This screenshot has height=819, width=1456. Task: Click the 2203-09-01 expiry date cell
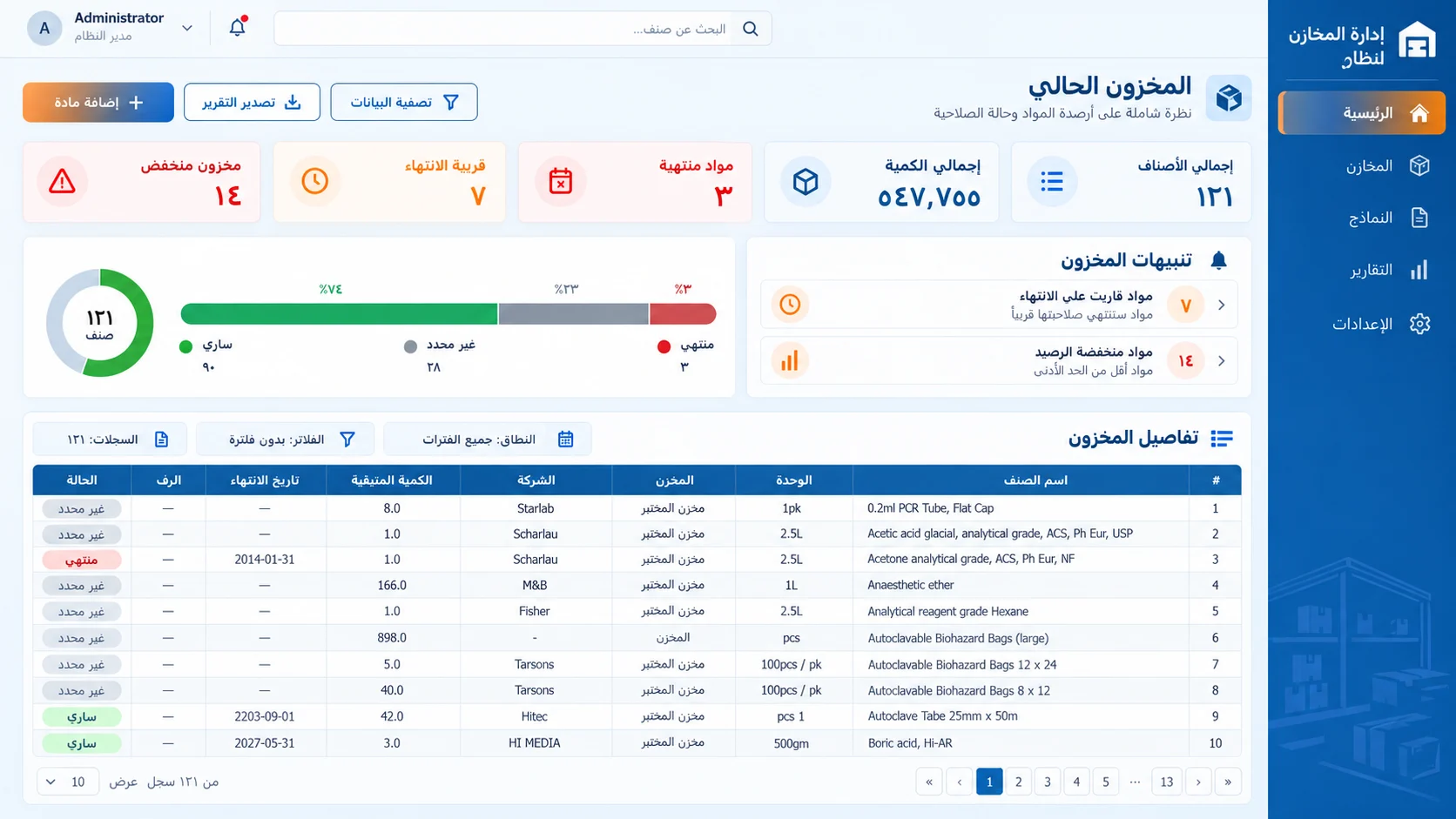265,716
